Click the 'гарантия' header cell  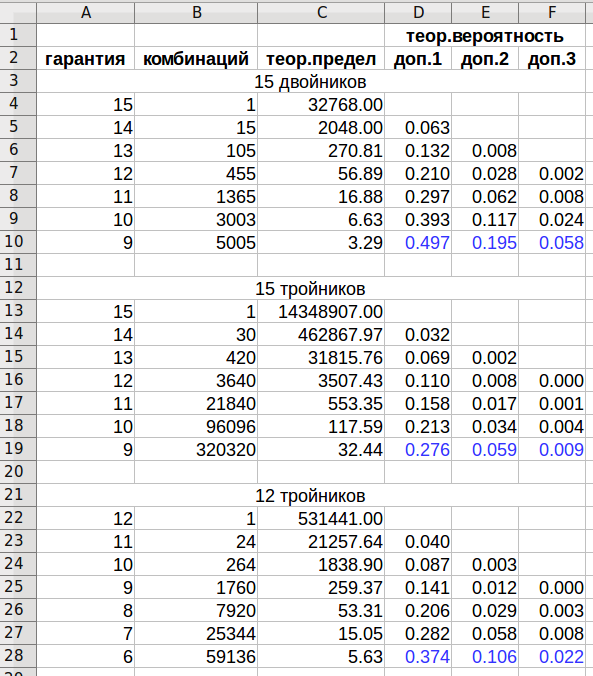tap(85, 59)
